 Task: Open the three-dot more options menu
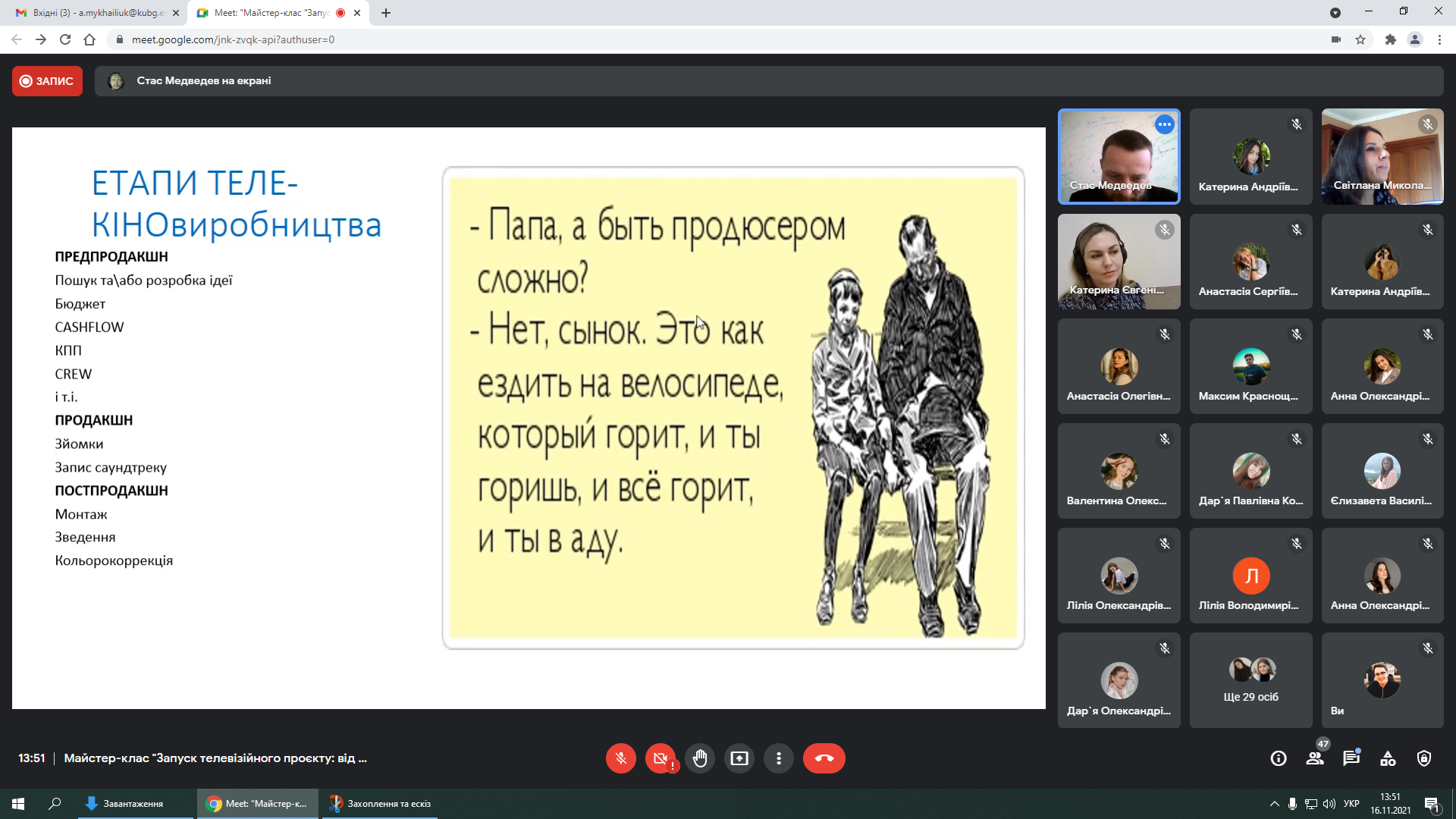tap(778, 758)
